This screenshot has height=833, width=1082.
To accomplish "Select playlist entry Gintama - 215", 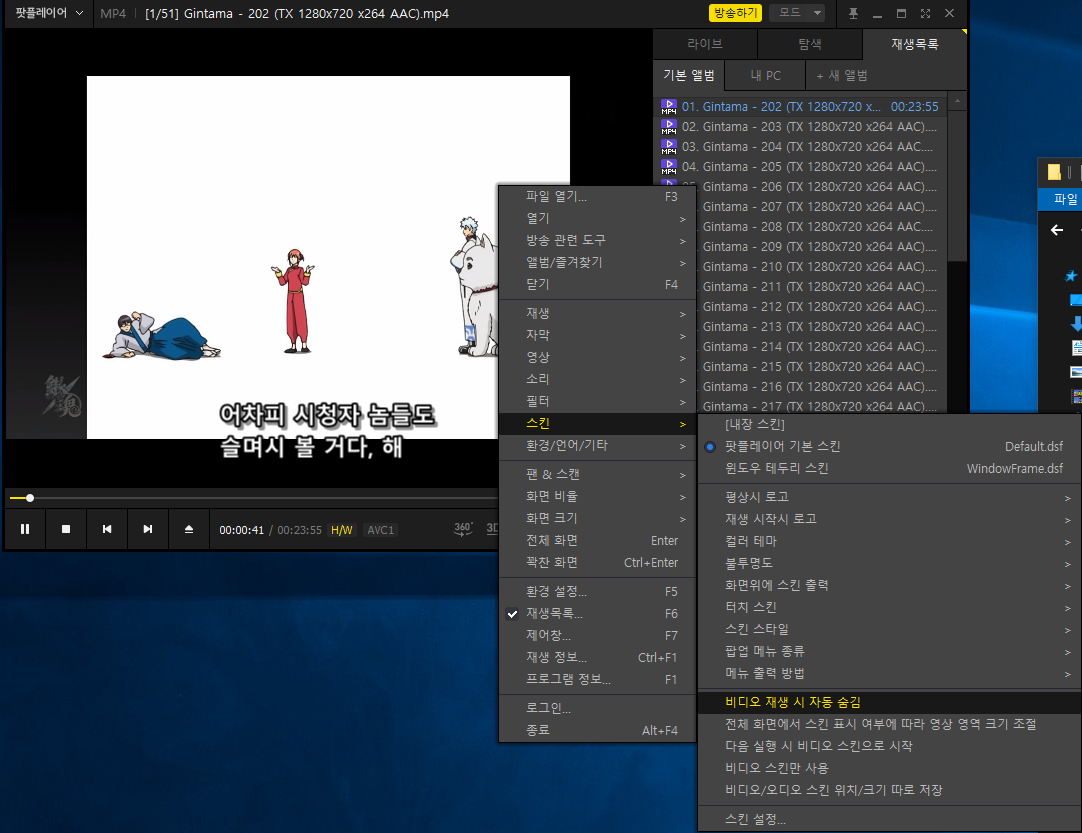I will (x=820, y=366).
